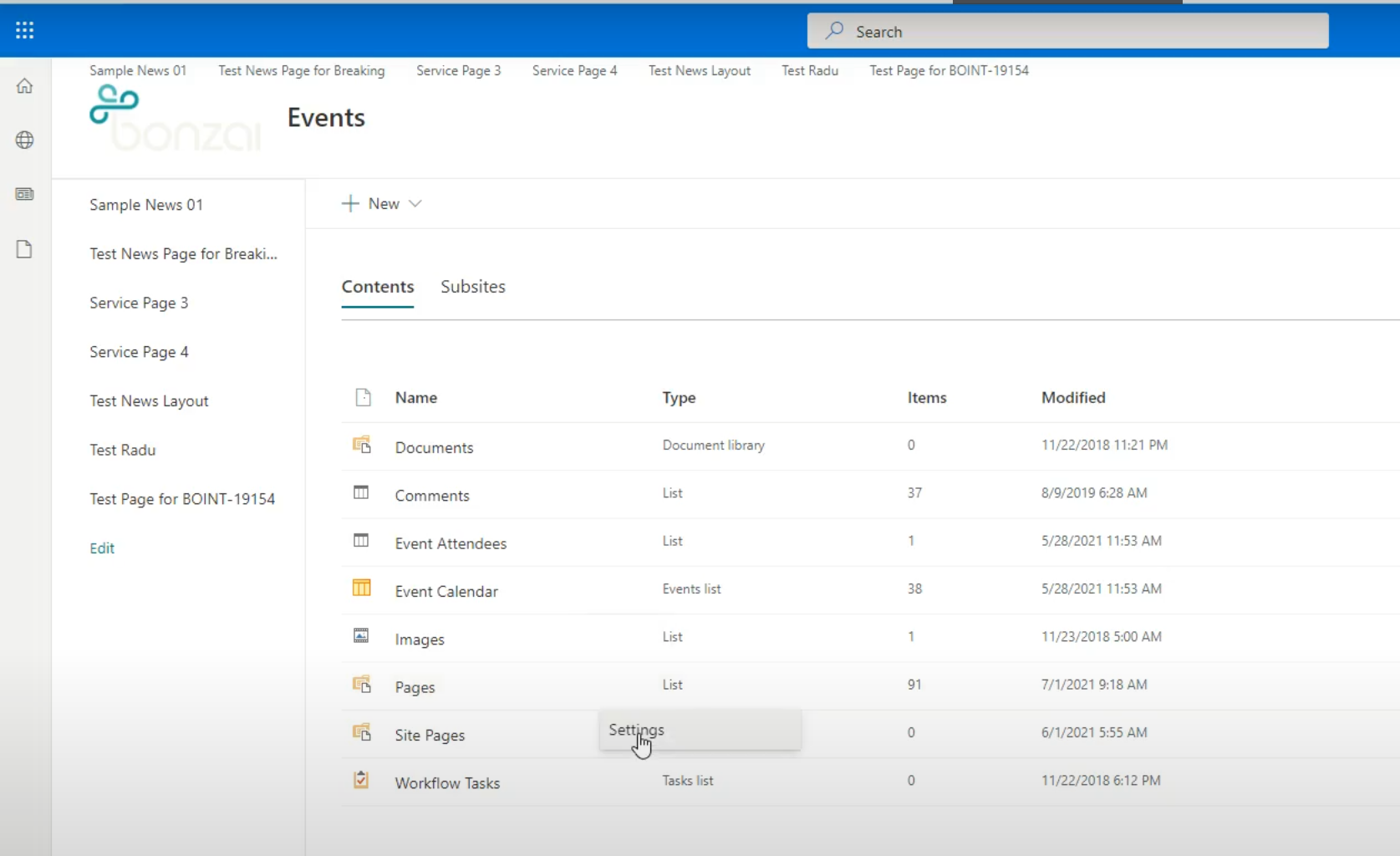Open the Images list

[x=420, y=639]
